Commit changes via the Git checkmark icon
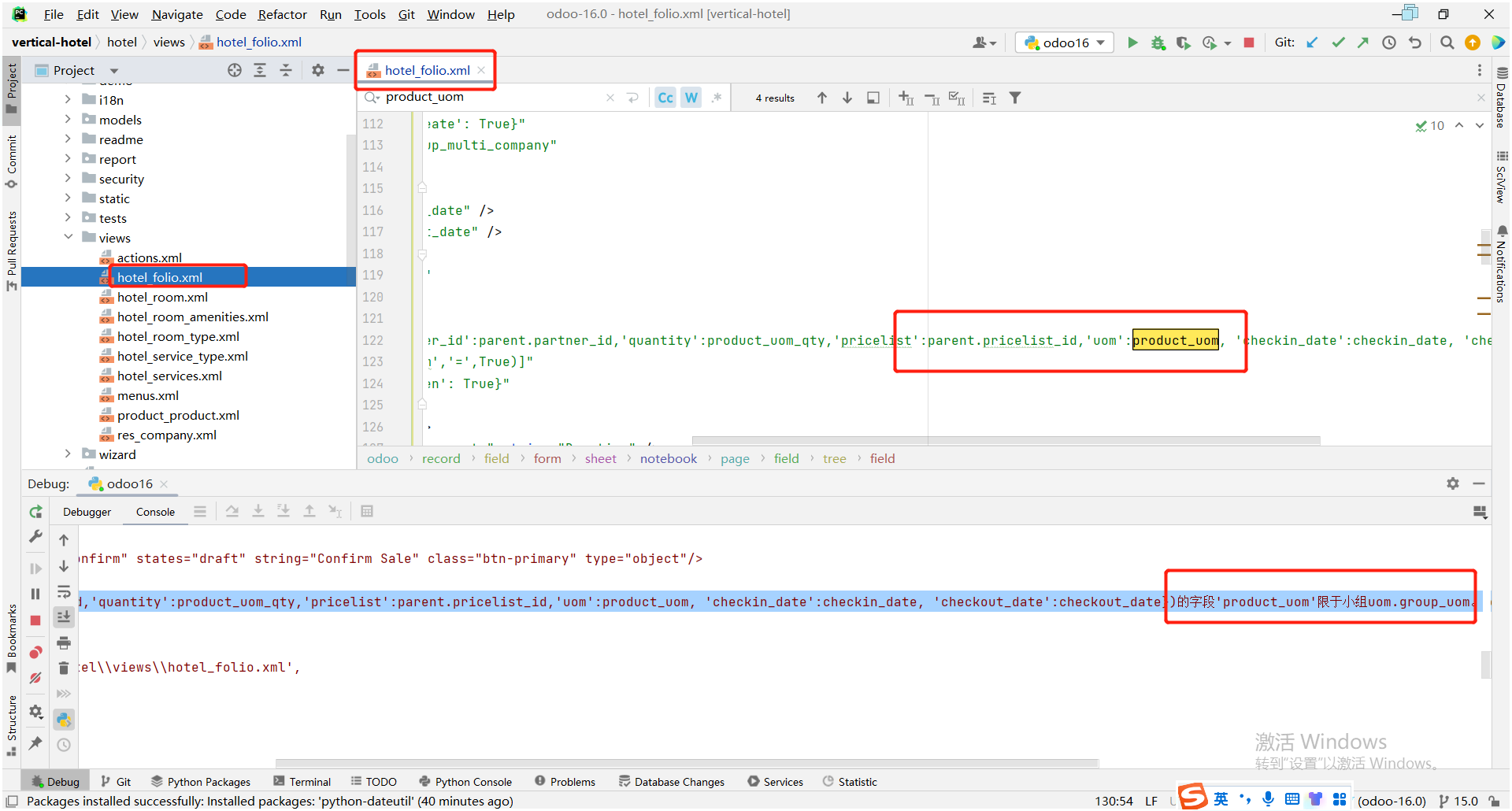The width and height of the screenshot is (1512, 811). 1339,43
